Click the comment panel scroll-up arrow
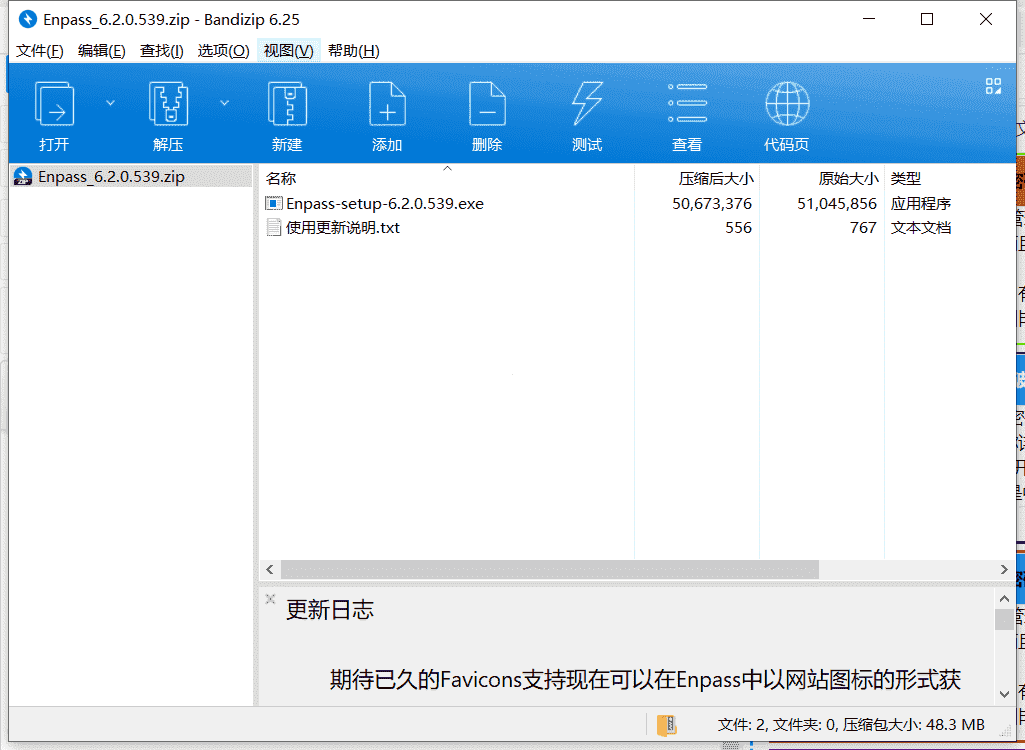Viewport: 1025px width, 750px height. (x=1004, y=598)
